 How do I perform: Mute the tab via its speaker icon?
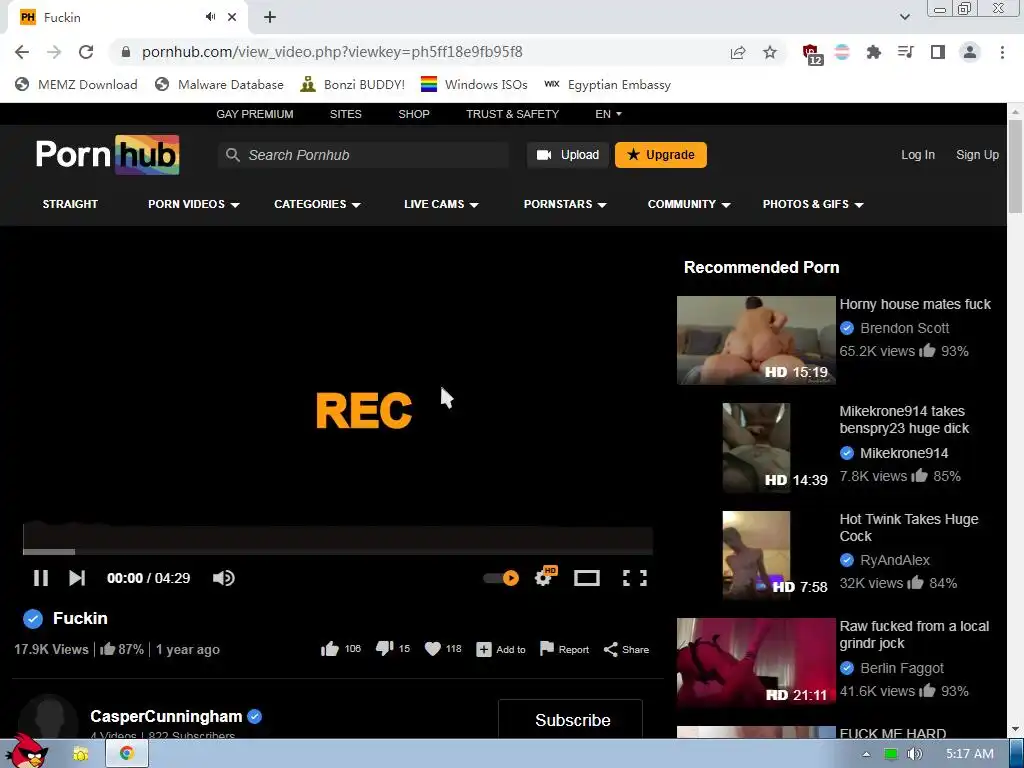click(x=210, y=17)
